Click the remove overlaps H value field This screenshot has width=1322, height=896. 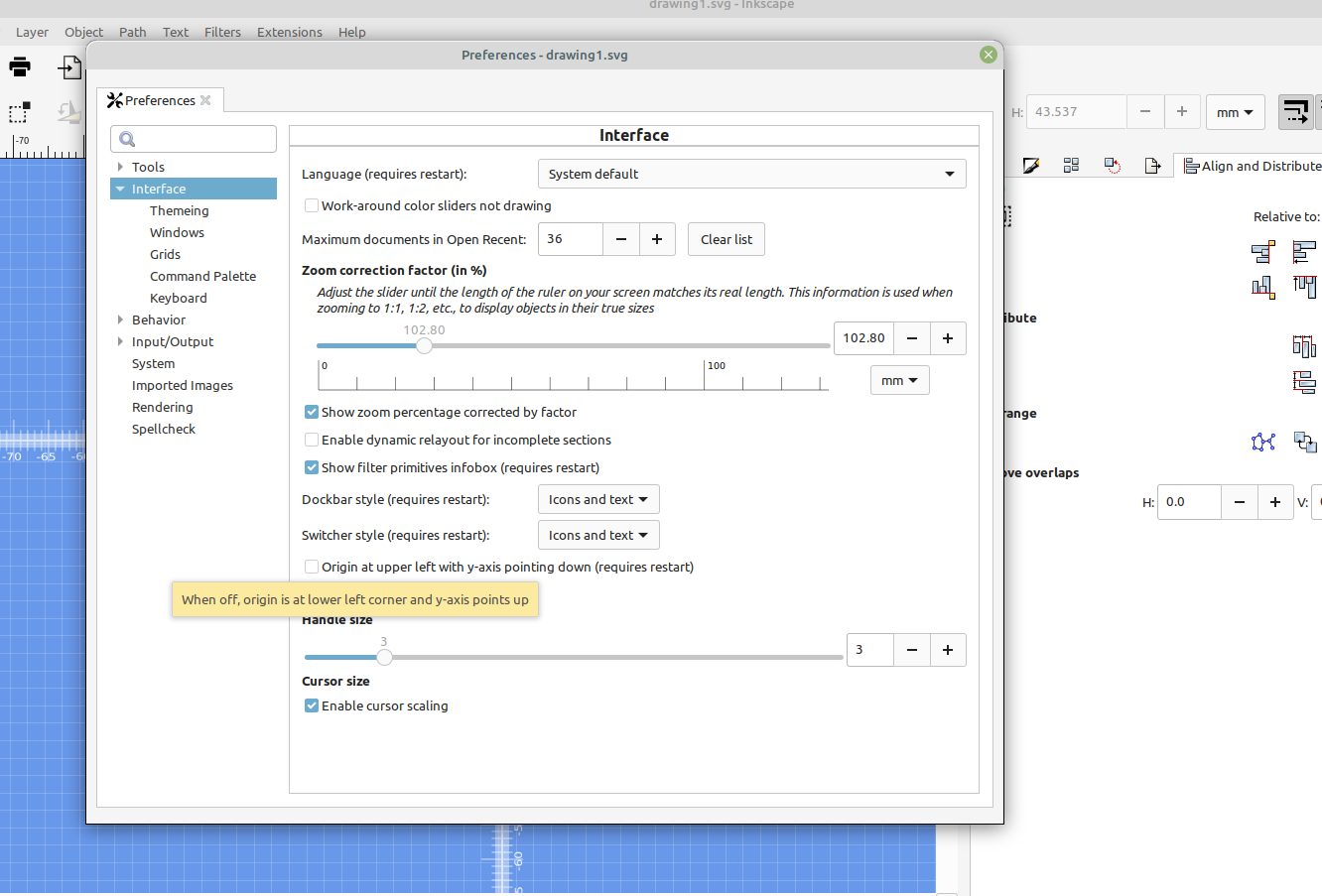point(1189,502)
